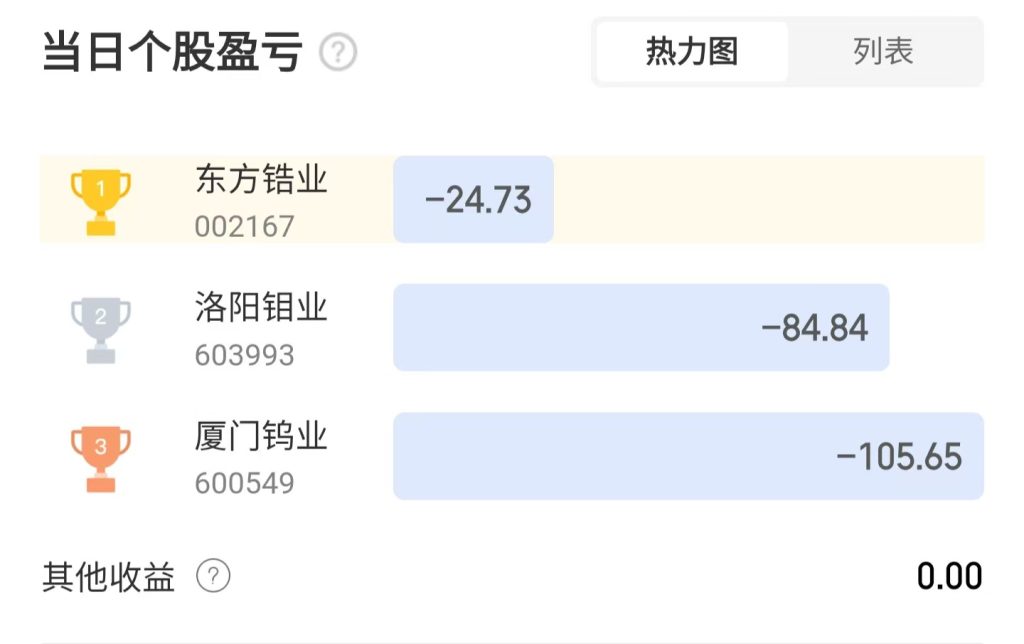Click the gold rank 1 trophy icon
1024x644 pixels.
(x=100, y=200)
